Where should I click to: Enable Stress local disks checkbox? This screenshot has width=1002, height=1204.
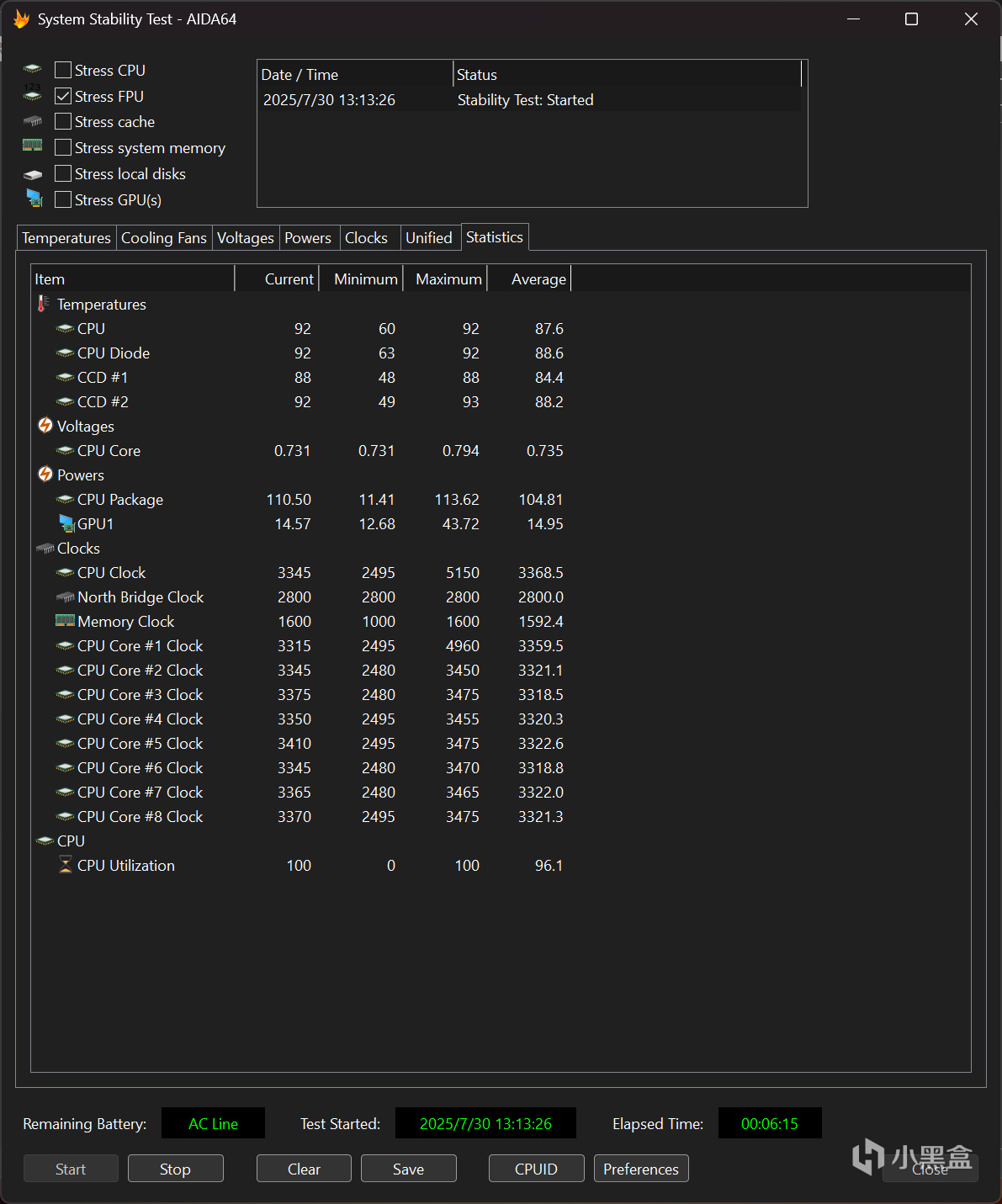tap(63, 174)
